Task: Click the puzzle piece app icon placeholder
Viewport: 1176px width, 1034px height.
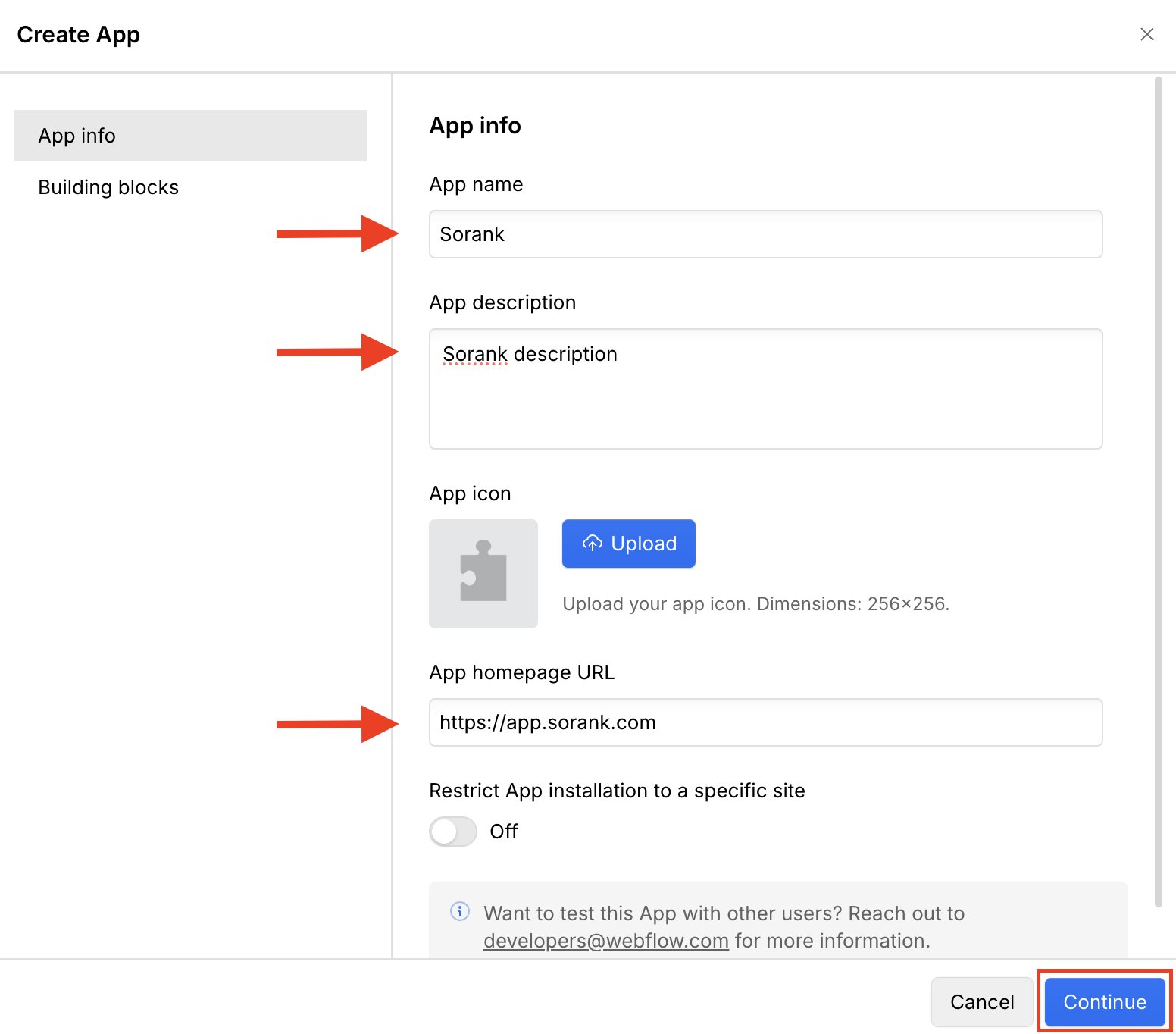Action: (483, 574)
